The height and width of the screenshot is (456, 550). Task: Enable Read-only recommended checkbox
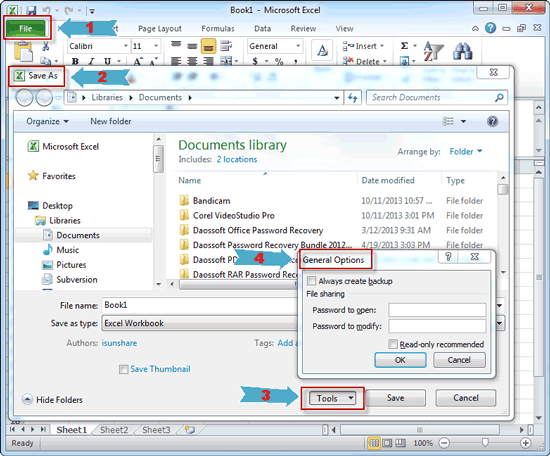393,344
